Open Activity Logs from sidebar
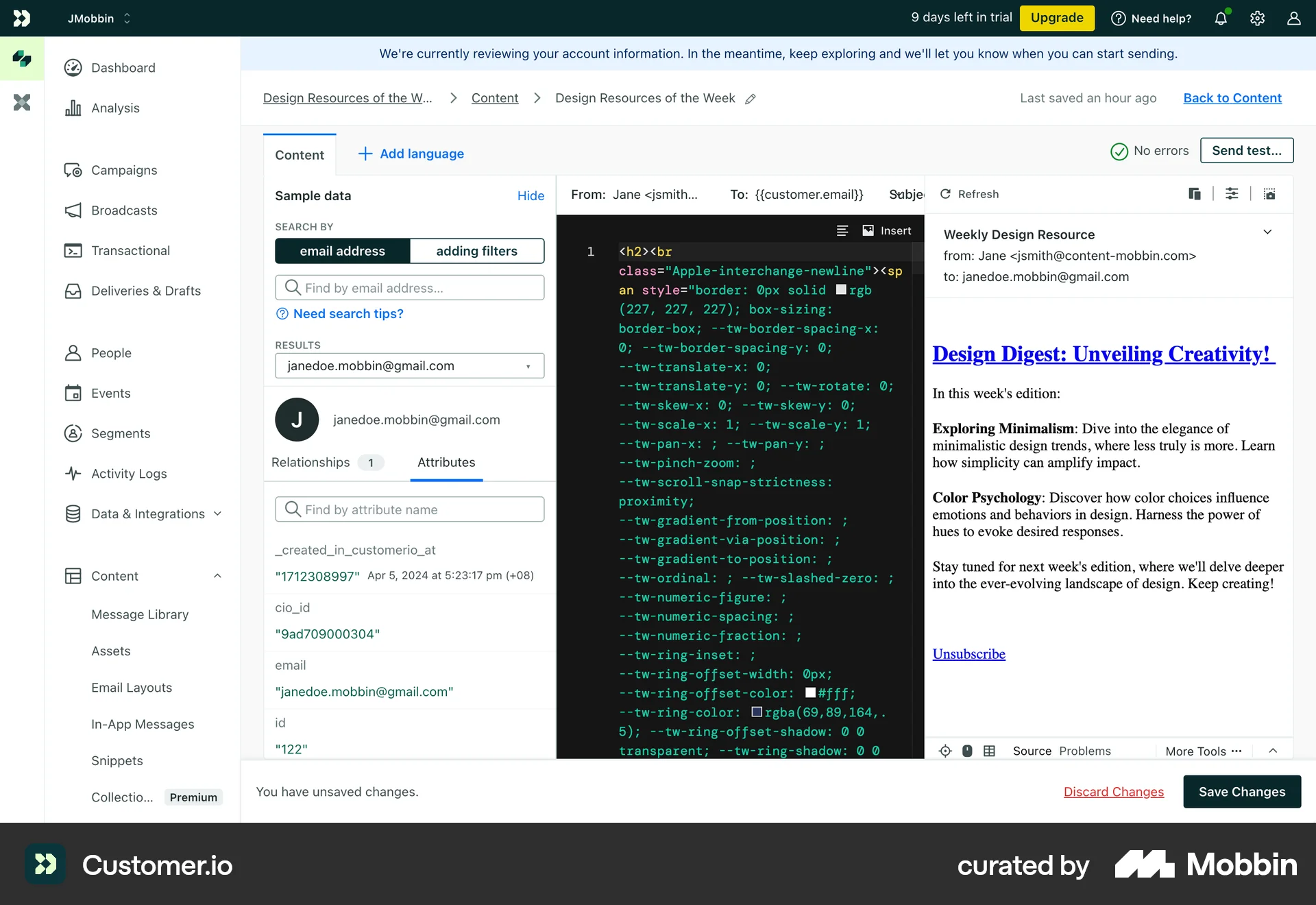The width and height of the screenshot is (1316, 905). click(x=129, y=473)
